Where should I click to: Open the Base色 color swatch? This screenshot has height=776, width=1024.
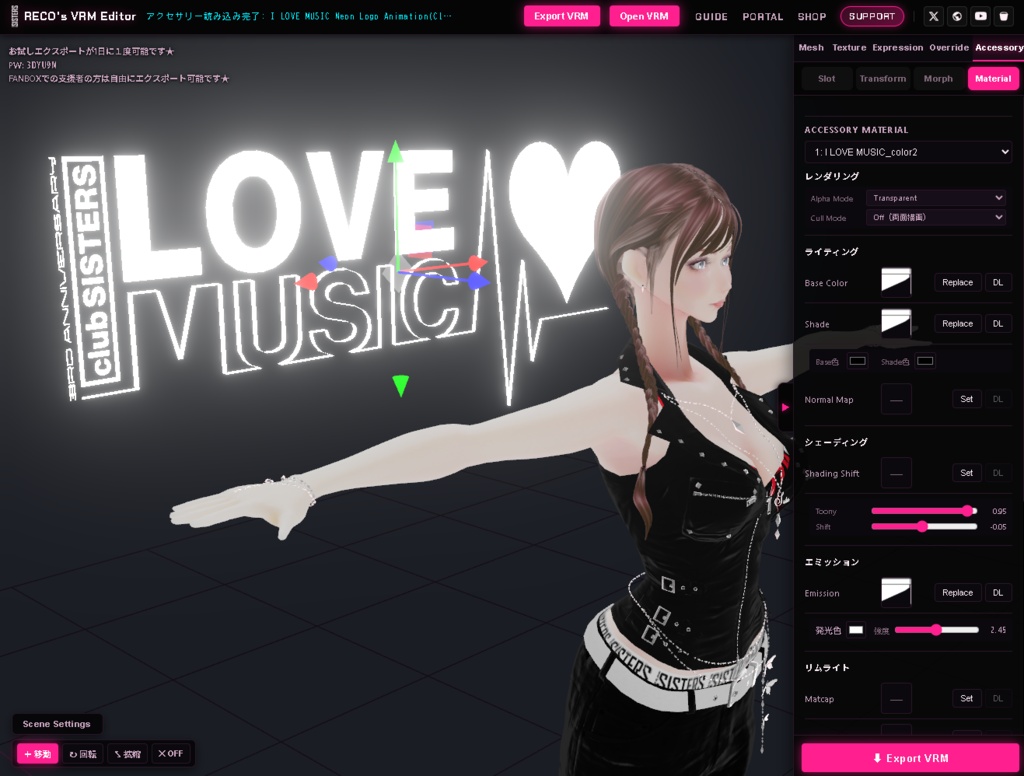(857, 361)
